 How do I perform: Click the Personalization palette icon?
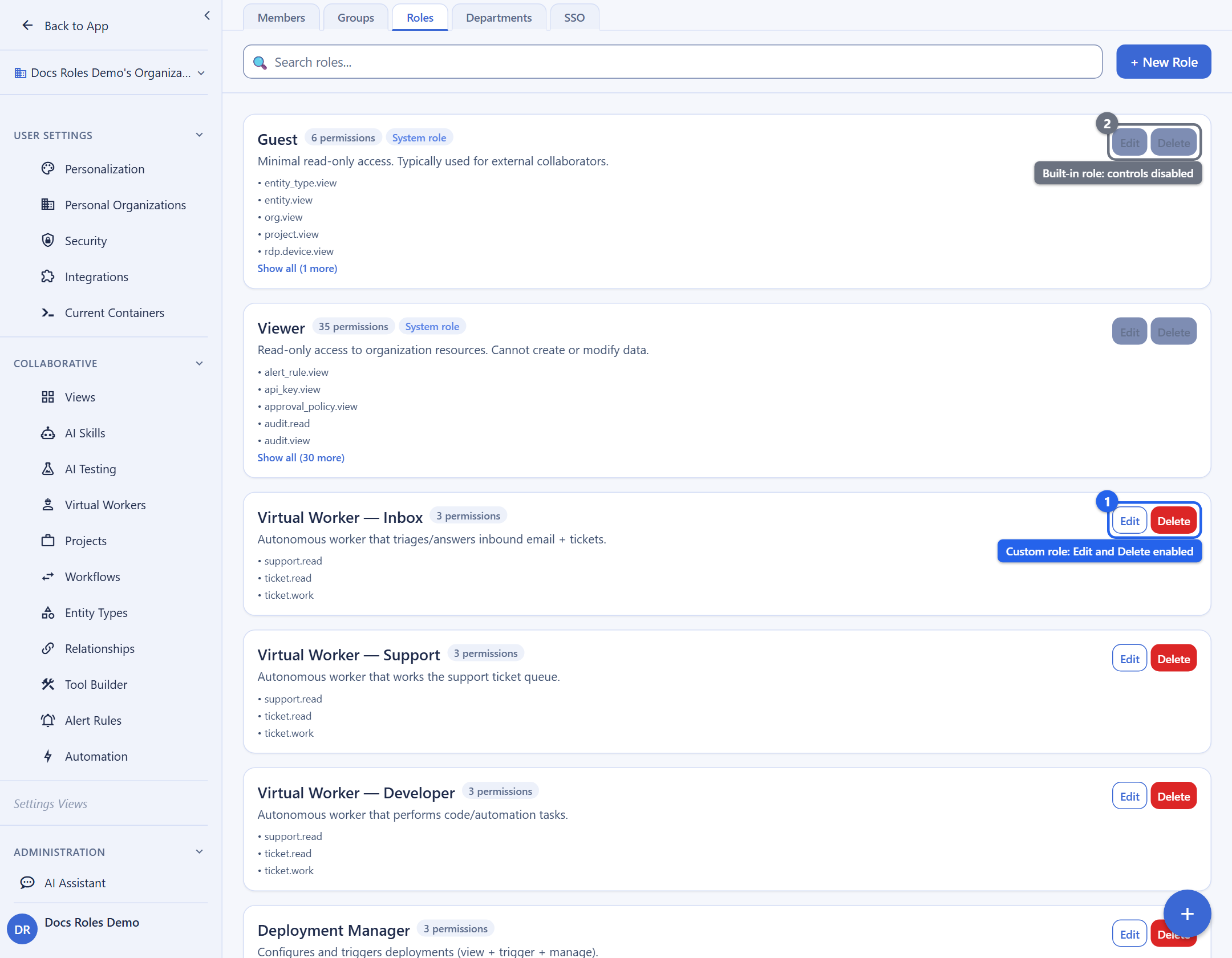tap(48, 169)
